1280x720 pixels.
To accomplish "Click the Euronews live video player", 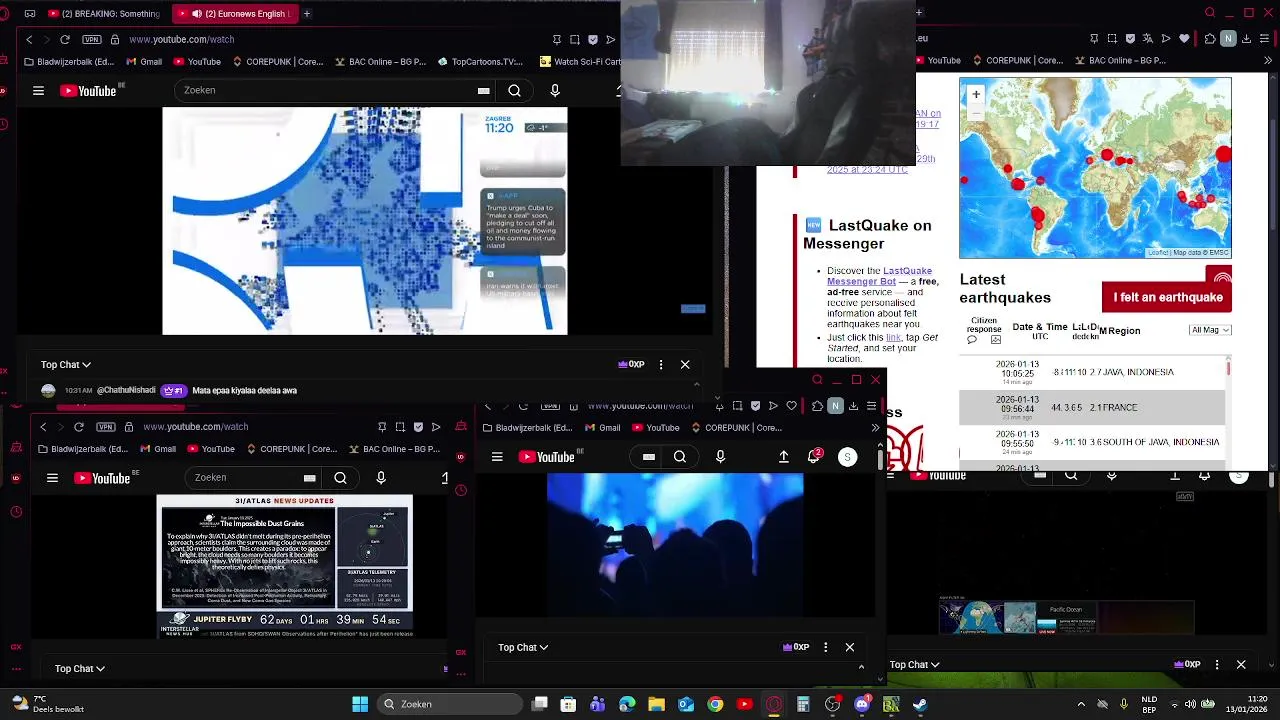I will point(365,221).
